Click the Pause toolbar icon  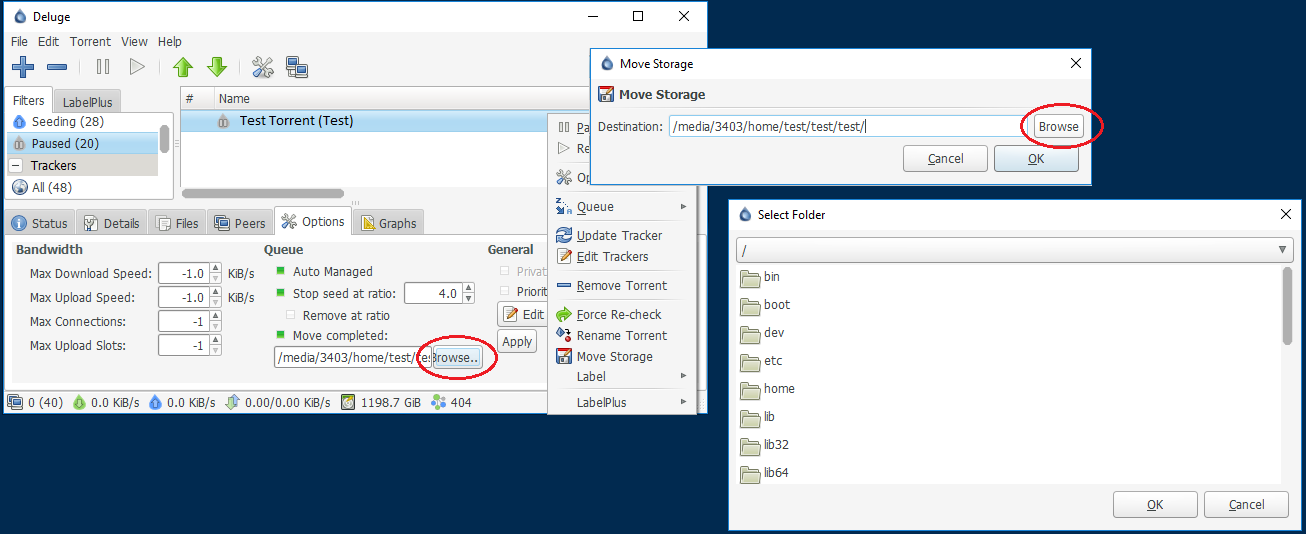(103, 67)
